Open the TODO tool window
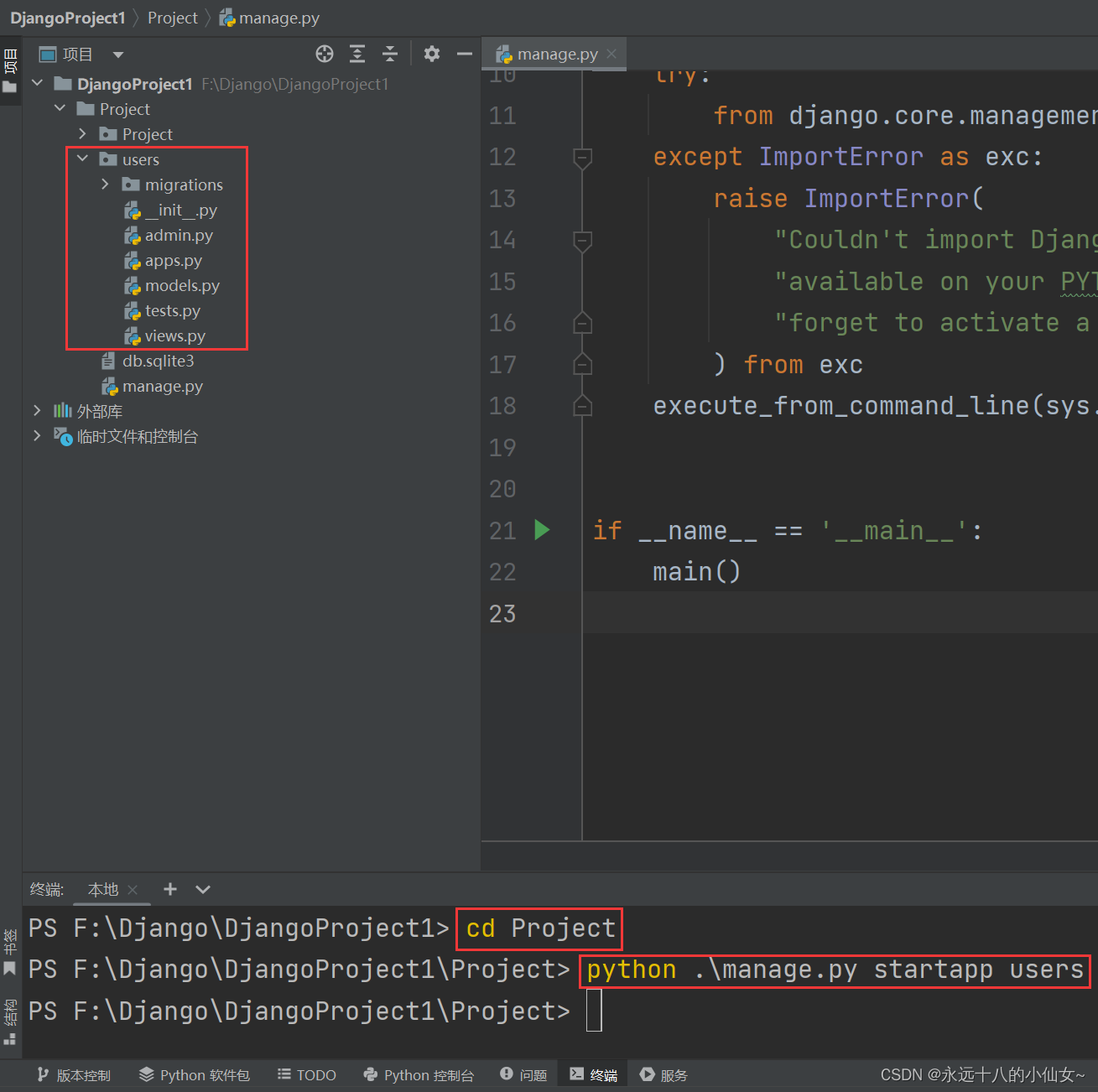Viewport: 1098px width, 1092px height. tap(307, 1075)
